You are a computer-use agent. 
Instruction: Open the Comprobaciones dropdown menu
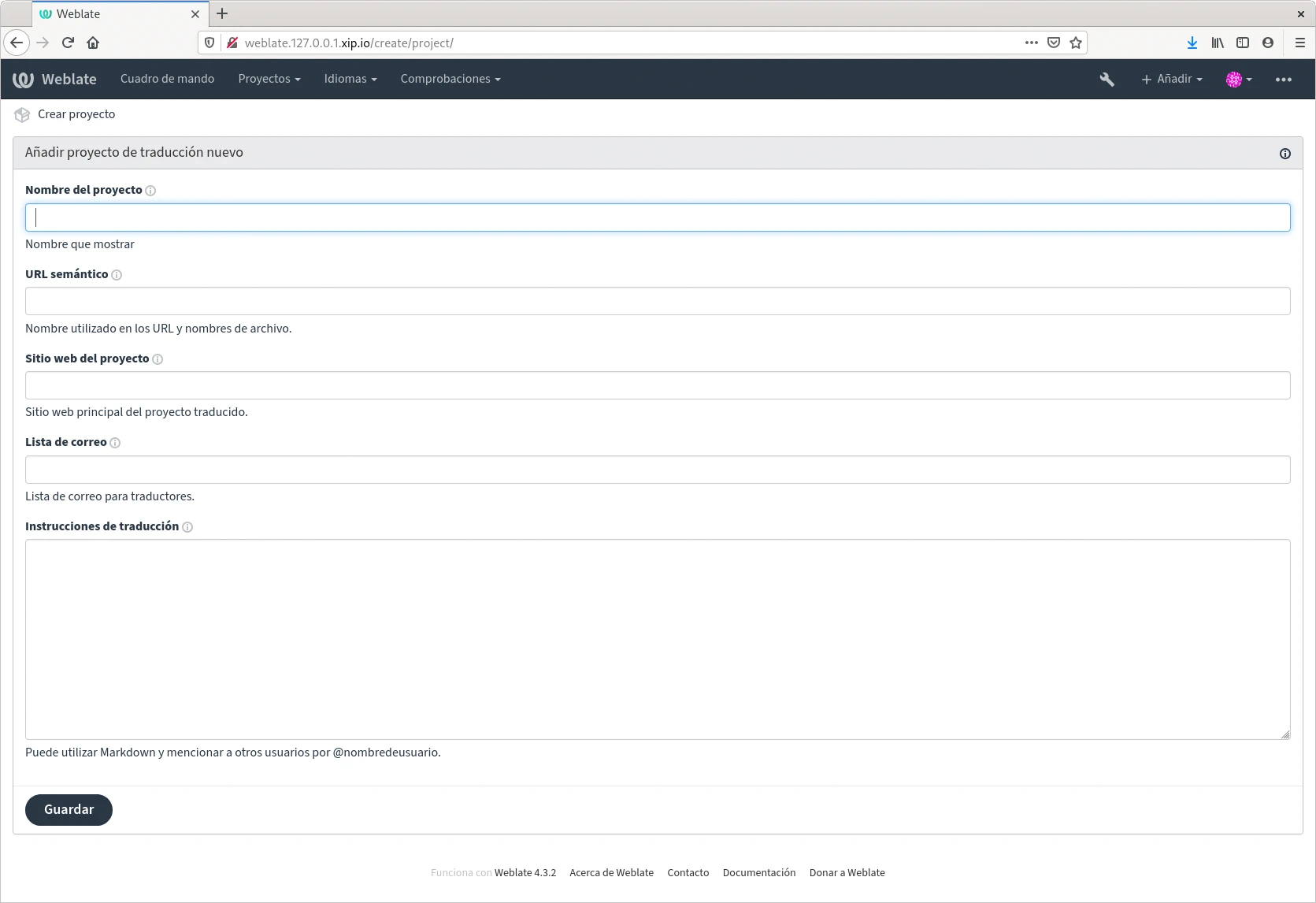click(x=450, y=79)
